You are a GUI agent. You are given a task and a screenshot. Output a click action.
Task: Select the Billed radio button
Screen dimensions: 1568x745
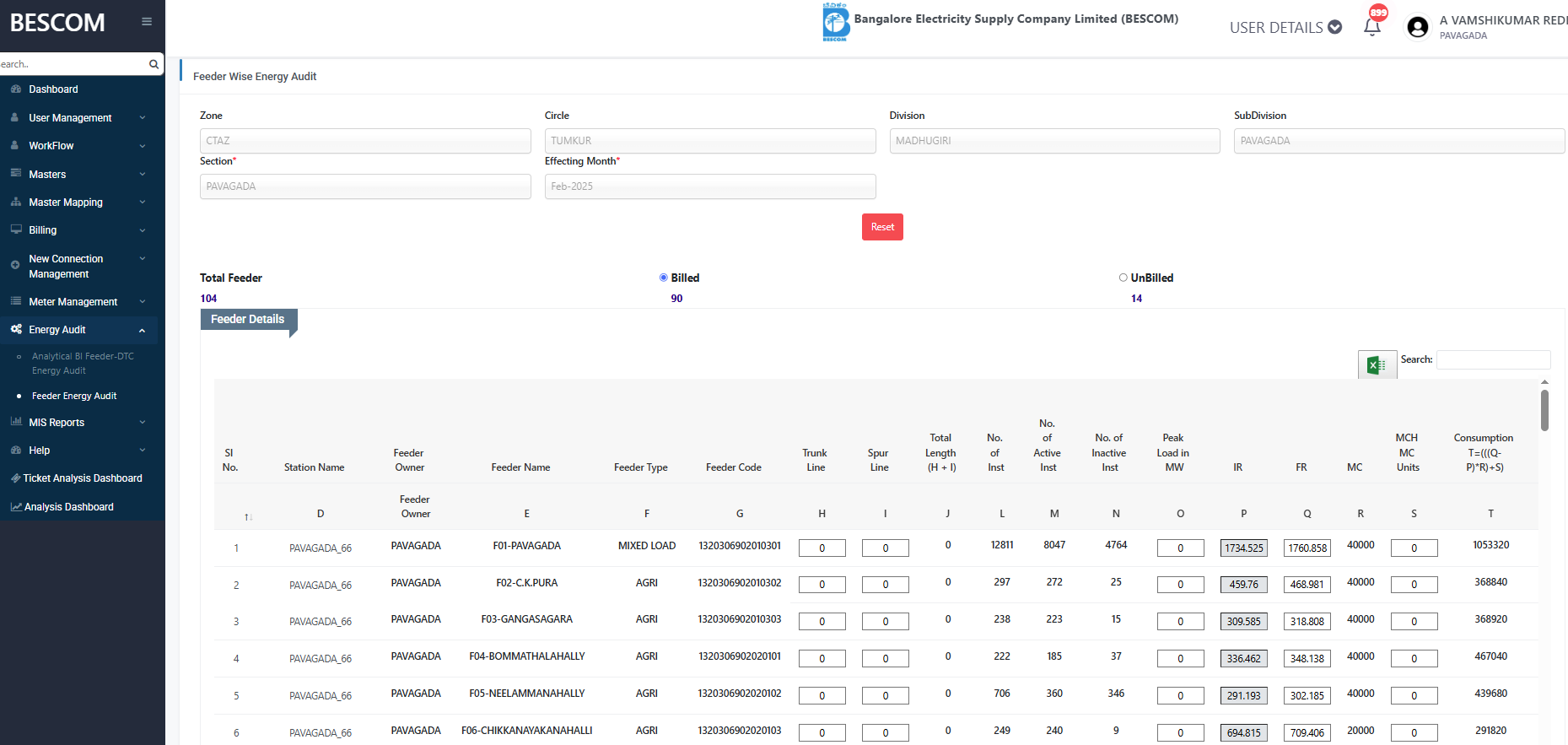(x=664, y=278)
